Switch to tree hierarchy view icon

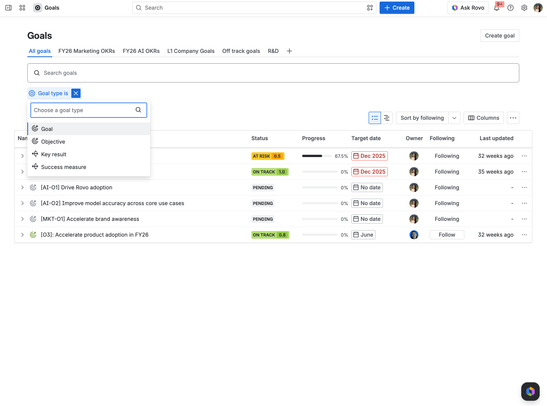point(387,118)
